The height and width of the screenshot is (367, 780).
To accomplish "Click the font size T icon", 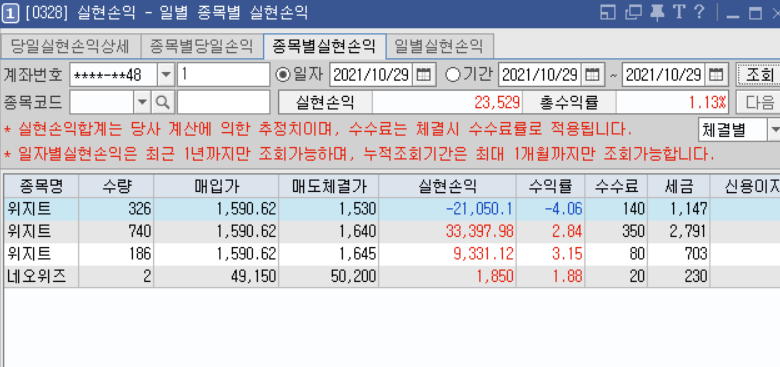I will [680, 12].
